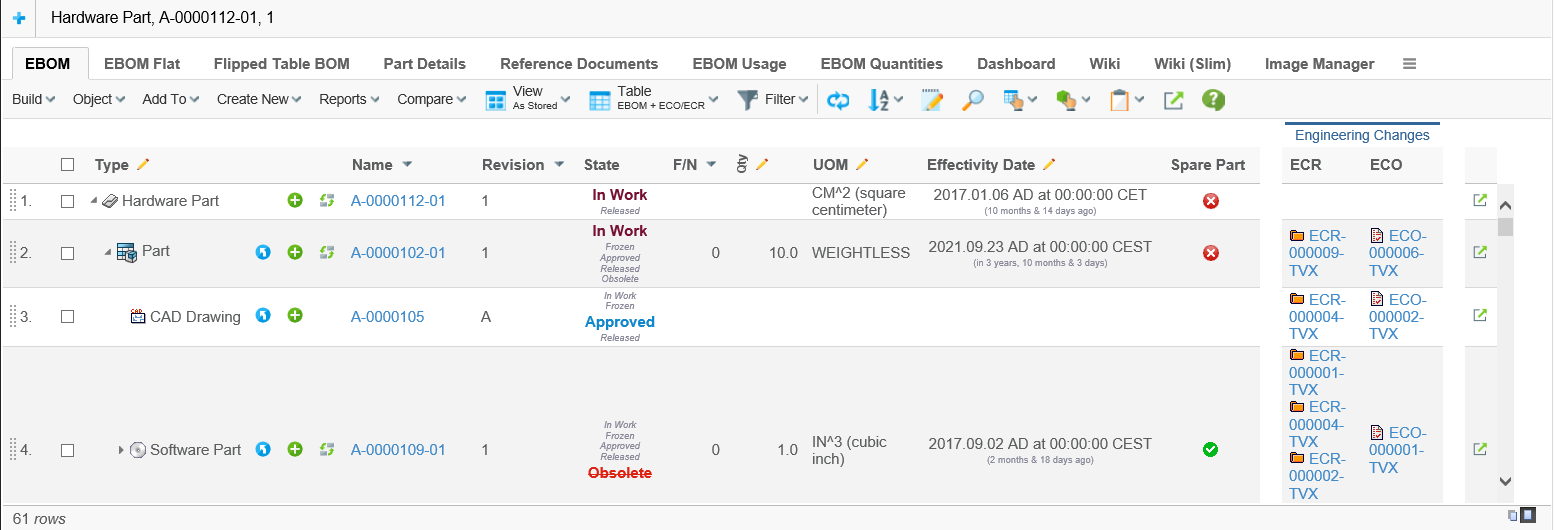Open the ECO-000006-TVX link

click(x=1397, y=253)
